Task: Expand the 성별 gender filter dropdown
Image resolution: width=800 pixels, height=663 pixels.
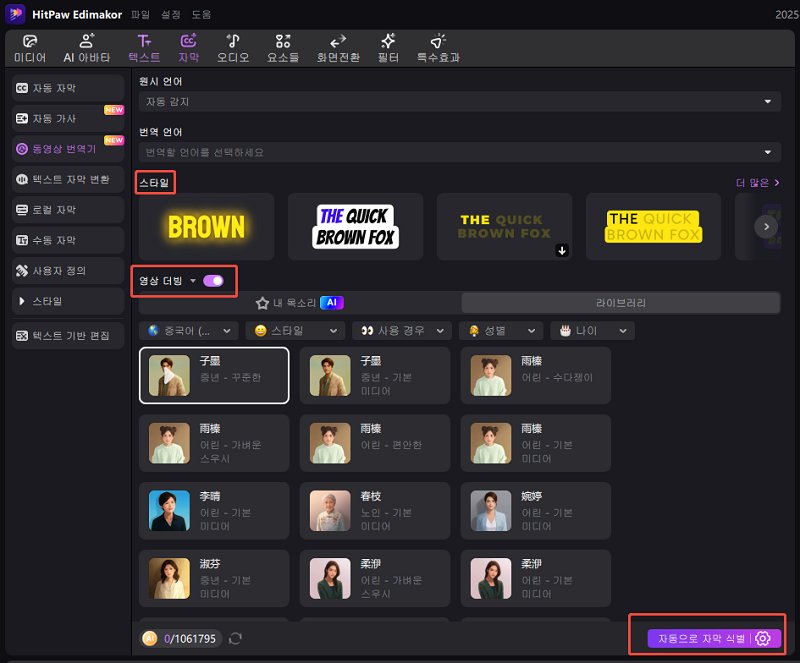Action: 504,330
